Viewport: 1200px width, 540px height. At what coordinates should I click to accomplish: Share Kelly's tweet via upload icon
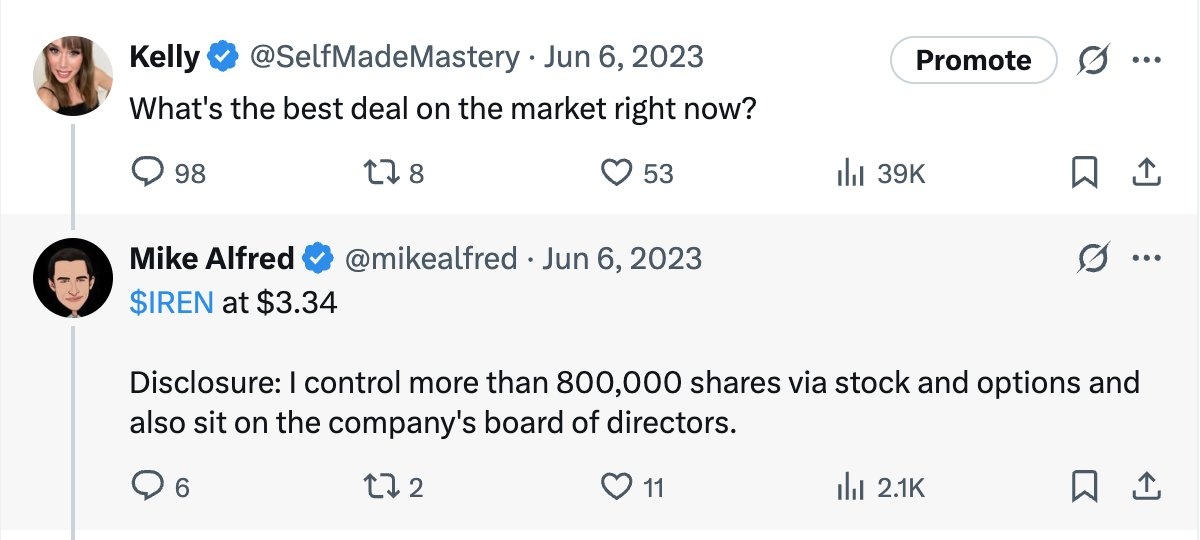[x=1145, y=174]
